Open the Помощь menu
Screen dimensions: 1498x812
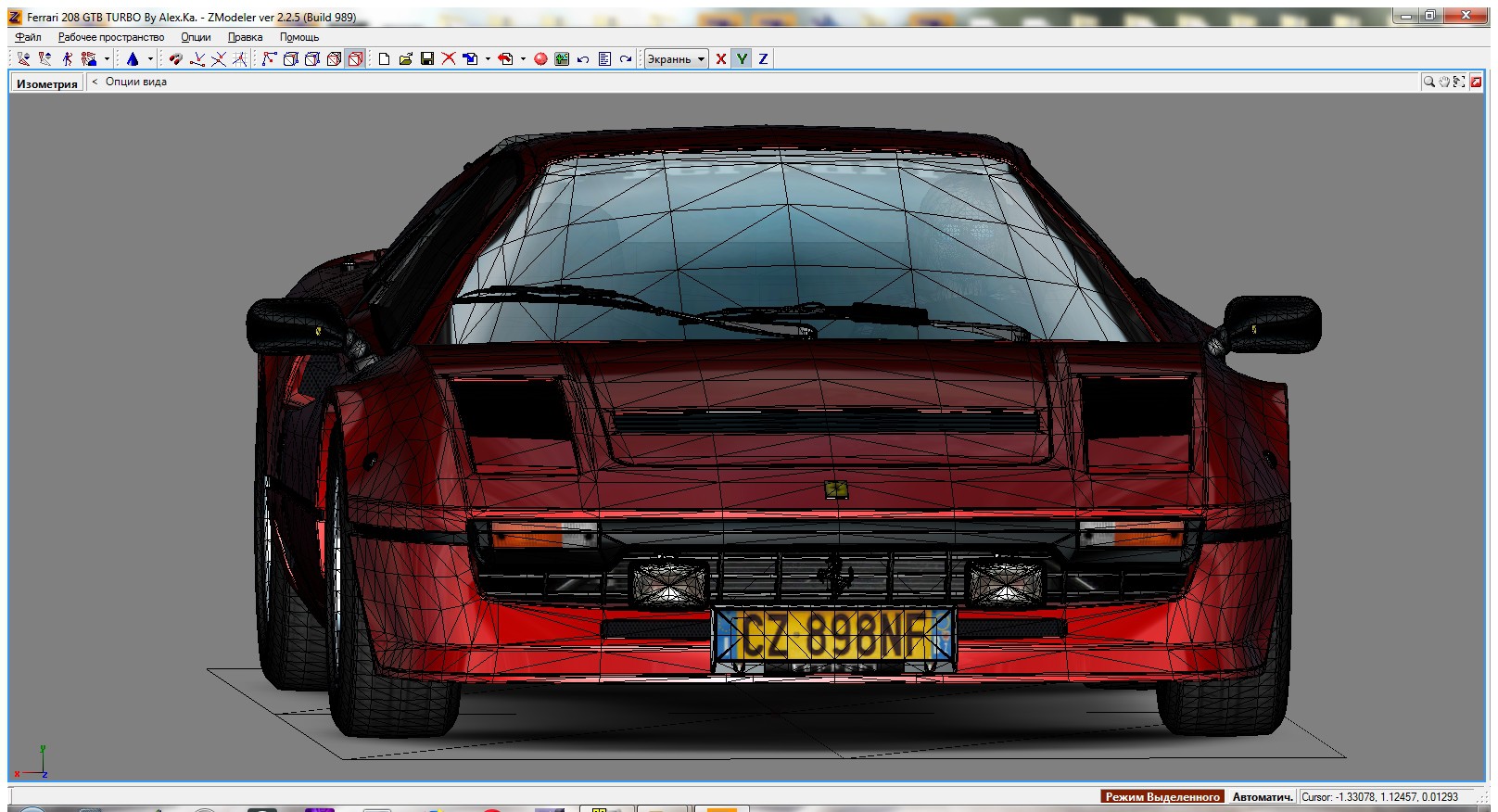(x=299, y=37)
